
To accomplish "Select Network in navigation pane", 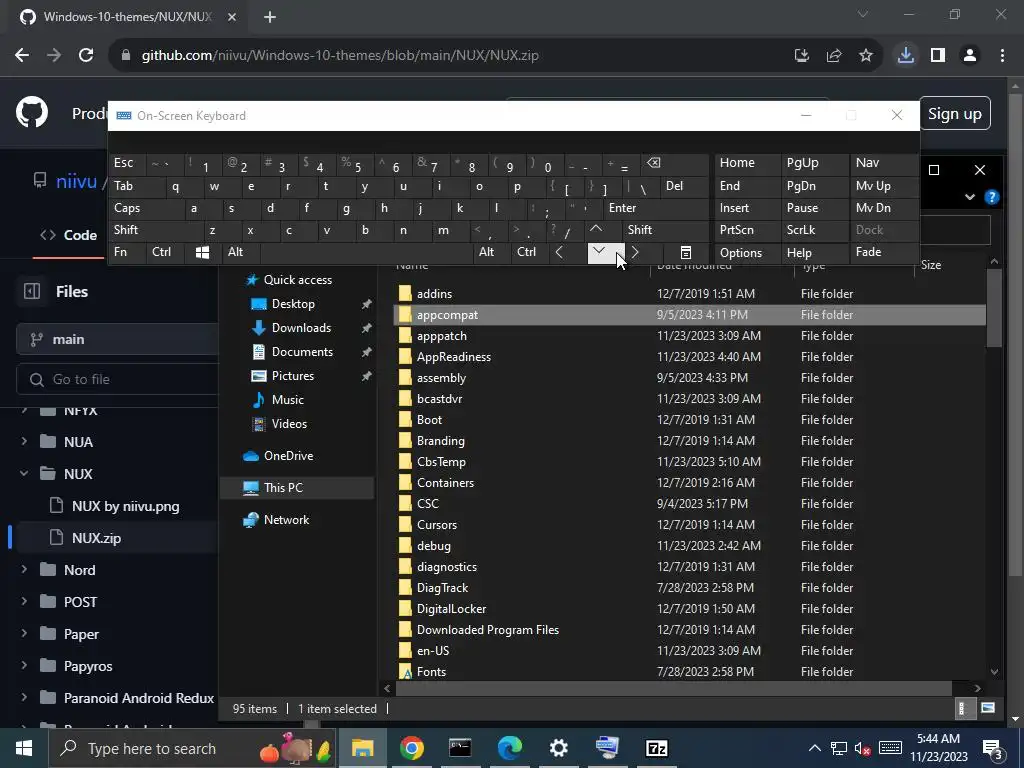I will pyautogui.click(x=286, y=520).
